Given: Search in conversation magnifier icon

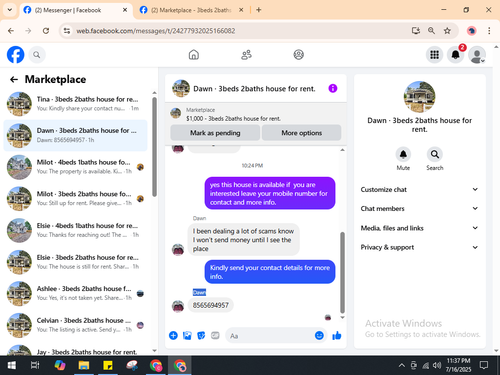Looking at the screenshot, I should (435, 154).
